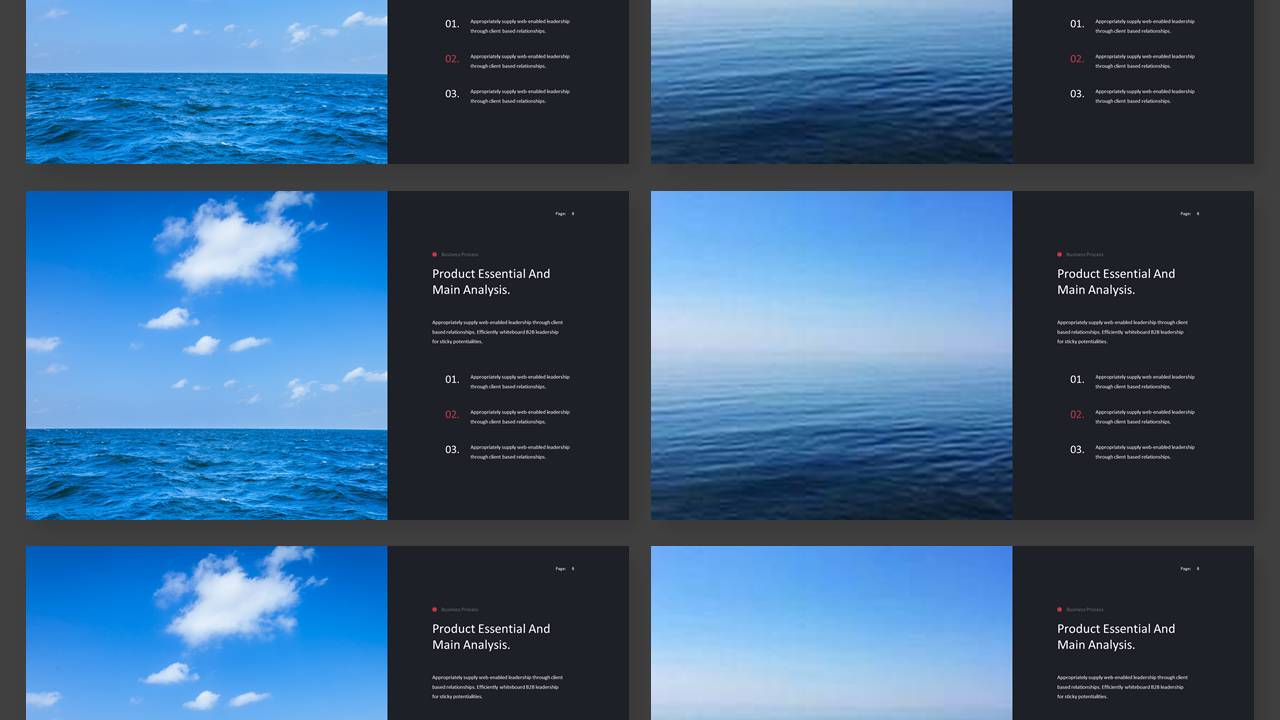Click the '03.' number on the fully visible calm-sea slide
The height and width of the screenshot is (720, 1280).
click(1077, 450)
